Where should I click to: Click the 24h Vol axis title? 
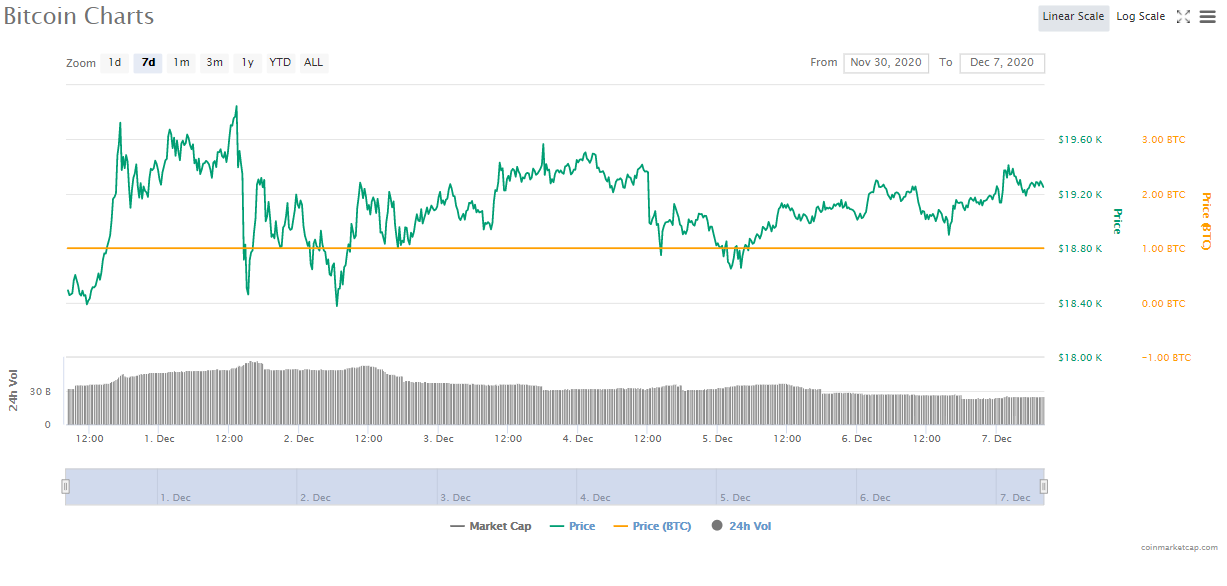pos(14,389)
